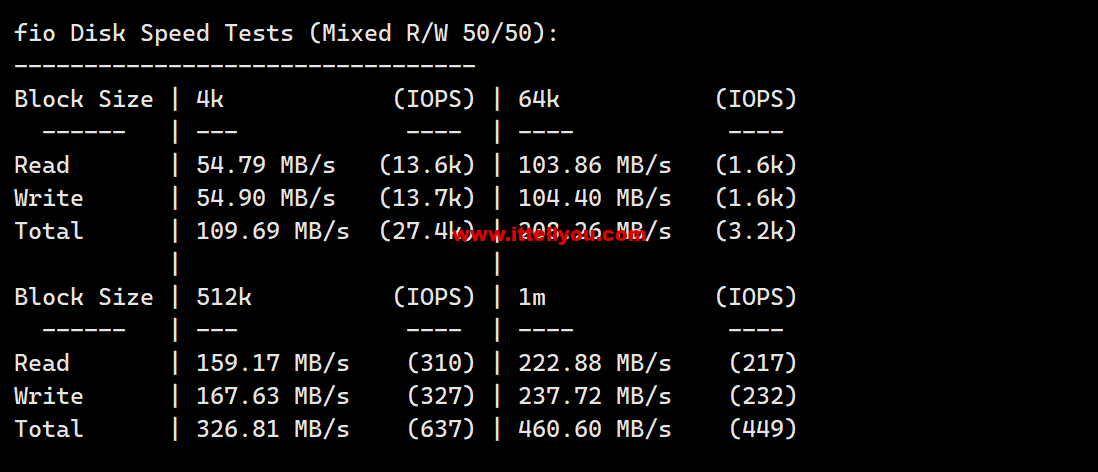
Task: Click the 4k read speed 54.79 MB/s
Action: [x=265, y=165]
